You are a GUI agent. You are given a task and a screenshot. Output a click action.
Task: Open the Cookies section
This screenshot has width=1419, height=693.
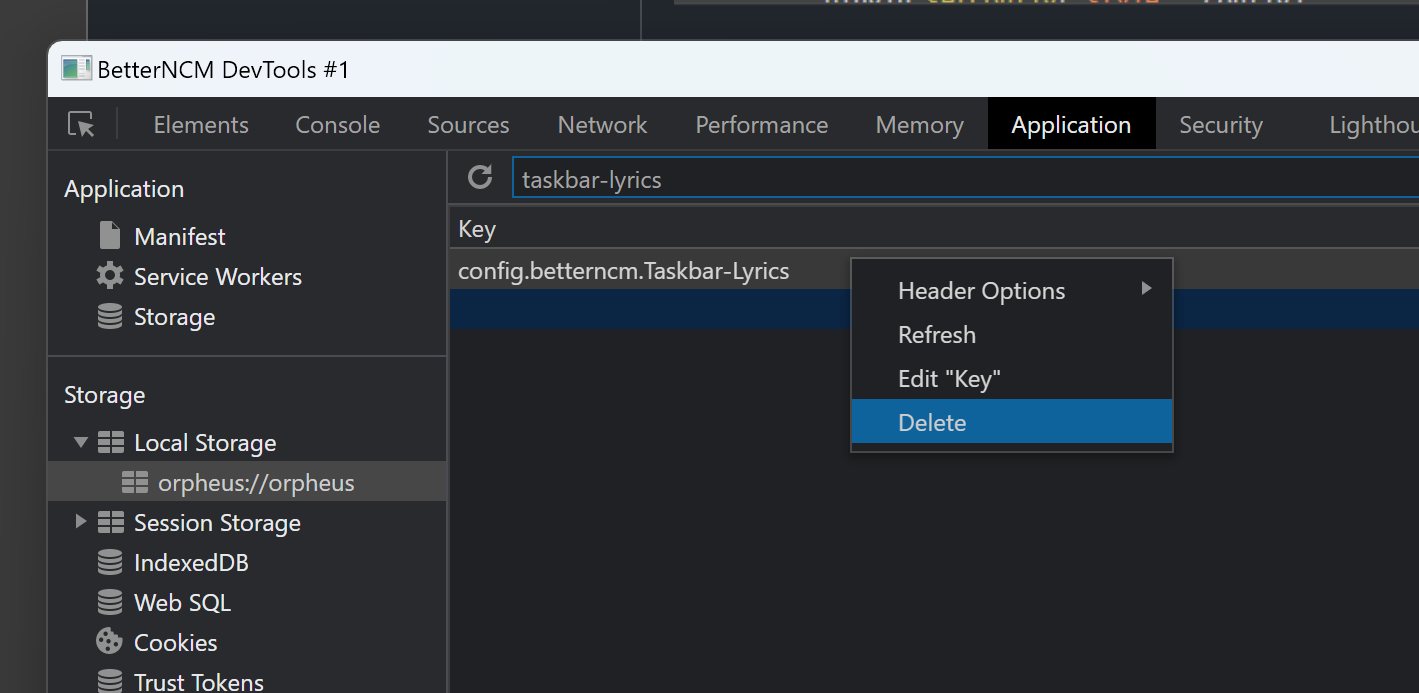175,642
